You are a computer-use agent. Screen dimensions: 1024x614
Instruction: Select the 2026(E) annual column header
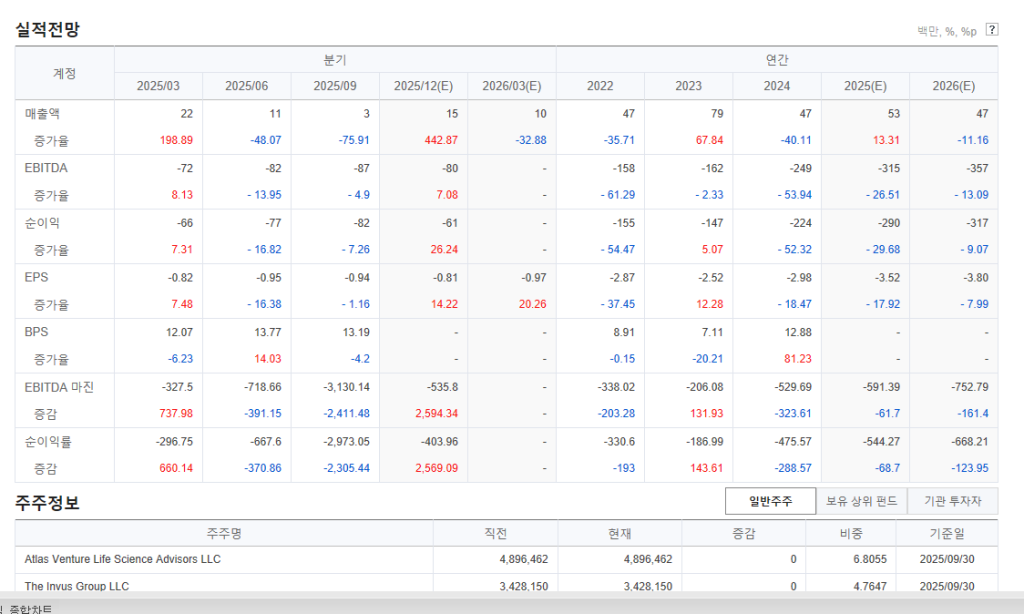pos(953,86)
